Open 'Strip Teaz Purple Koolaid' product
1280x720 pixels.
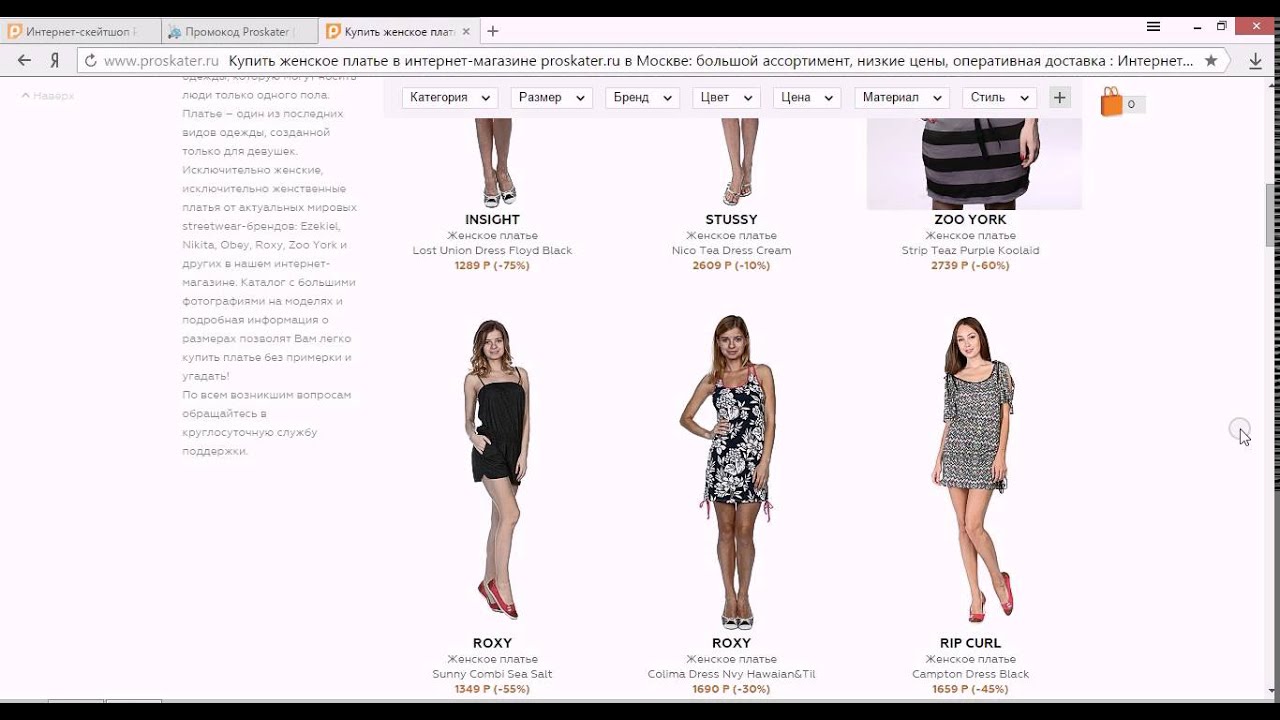pyautogui.click(x=970, y=250)
